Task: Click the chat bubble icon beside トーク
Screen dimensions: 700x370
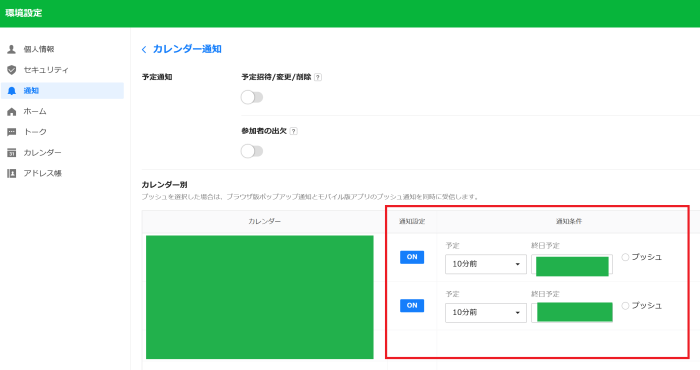Action: point(12,132)
